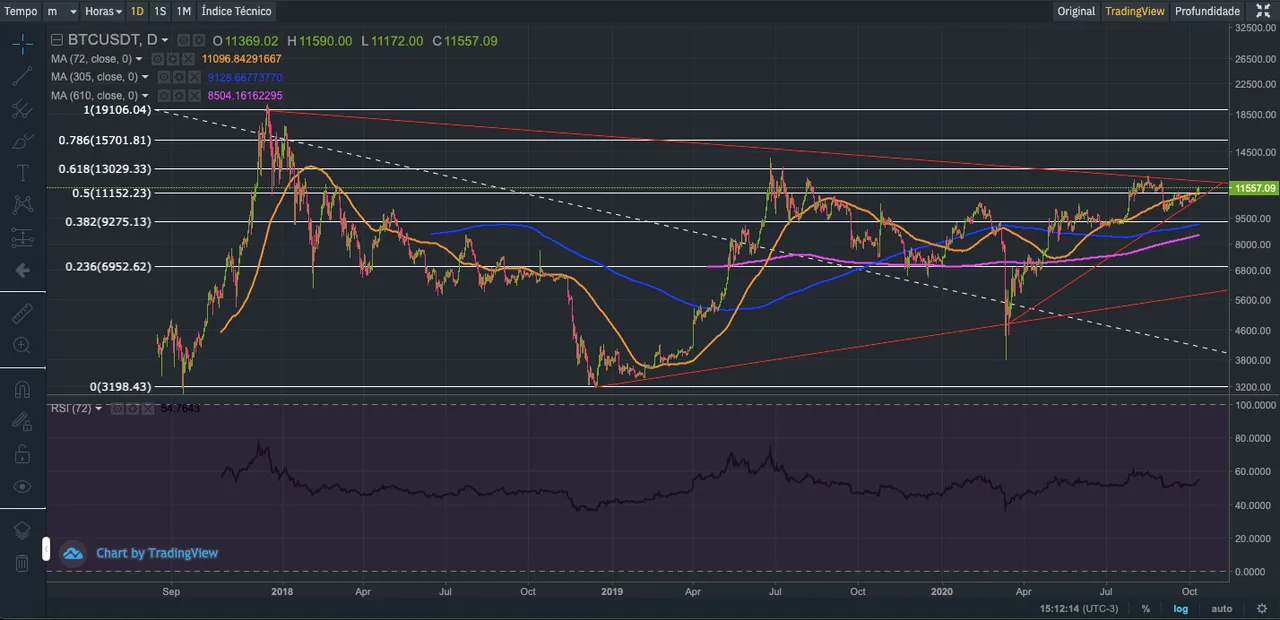Viewport: 1280px width, 620px height.
Task: Hide the RSI indicator
Action: (x=117, y=408)
